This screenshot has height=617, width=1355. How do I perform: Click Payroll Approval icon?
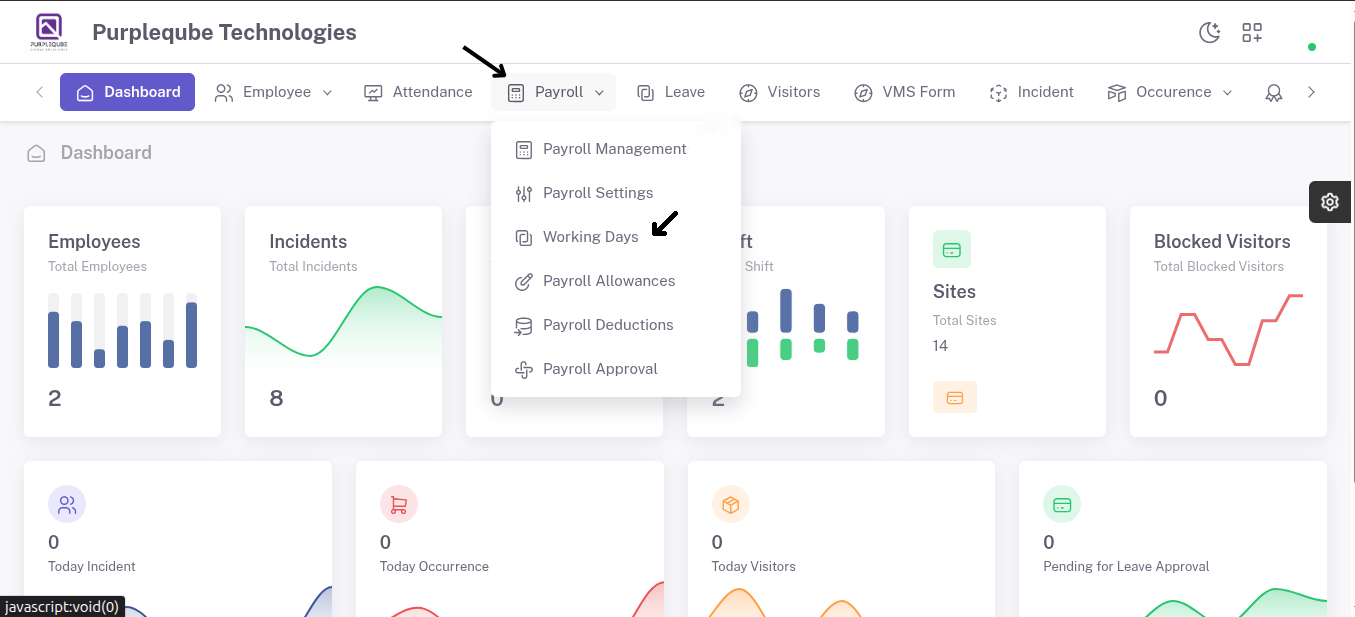tap(524, 370)
